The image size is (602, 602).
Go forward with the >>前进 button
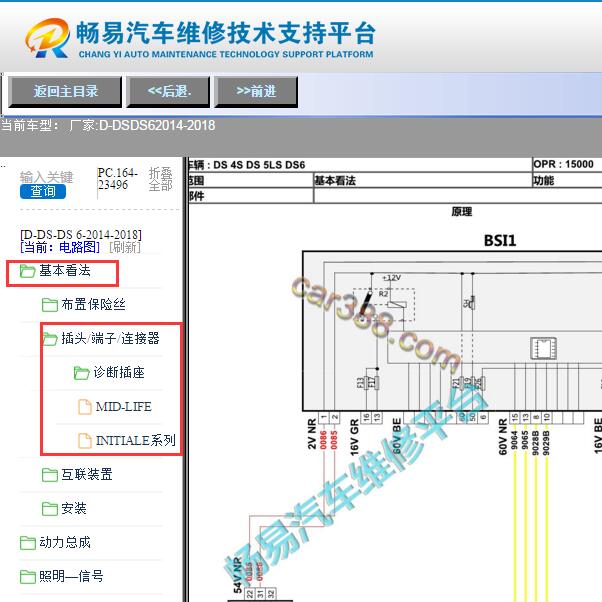coord(256,91)
